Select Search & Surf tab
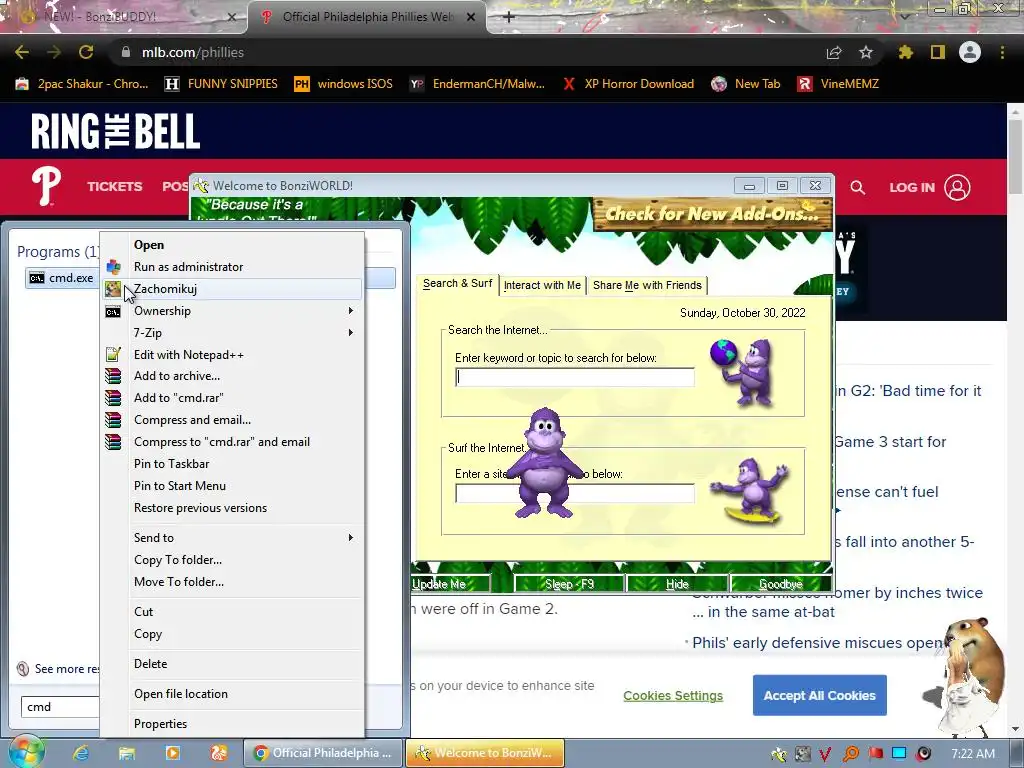The width and height of the screenshot is (1024, 768). (457, 283)
